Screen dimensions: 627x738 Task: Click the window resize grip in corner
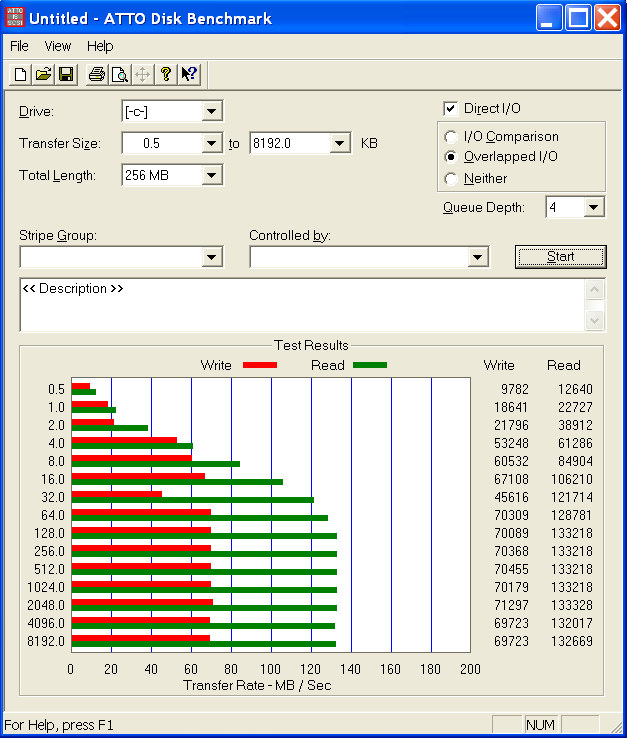[615, 726]
